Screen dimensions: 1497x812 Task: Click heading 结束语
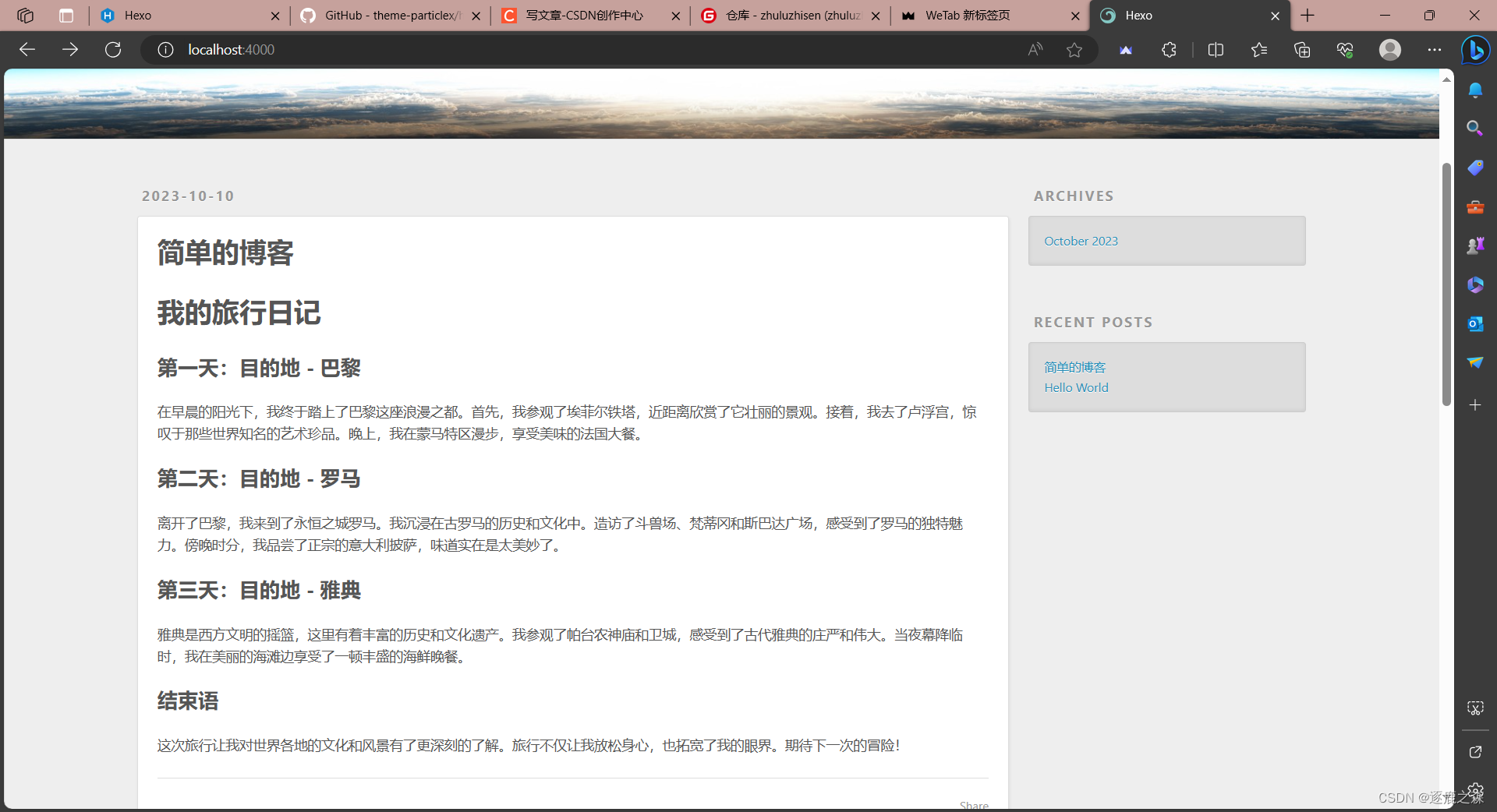point(188,701)
